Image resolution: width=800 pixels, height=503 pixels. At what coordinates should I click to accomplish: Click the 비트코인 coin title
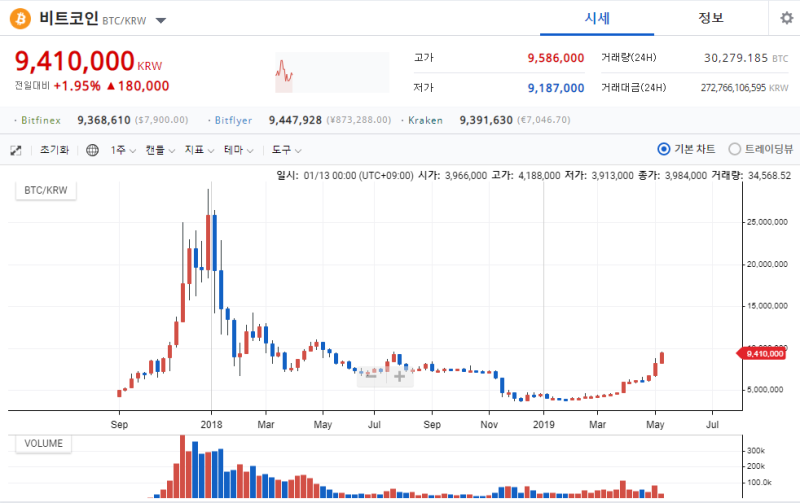click(x=69, y=18)
